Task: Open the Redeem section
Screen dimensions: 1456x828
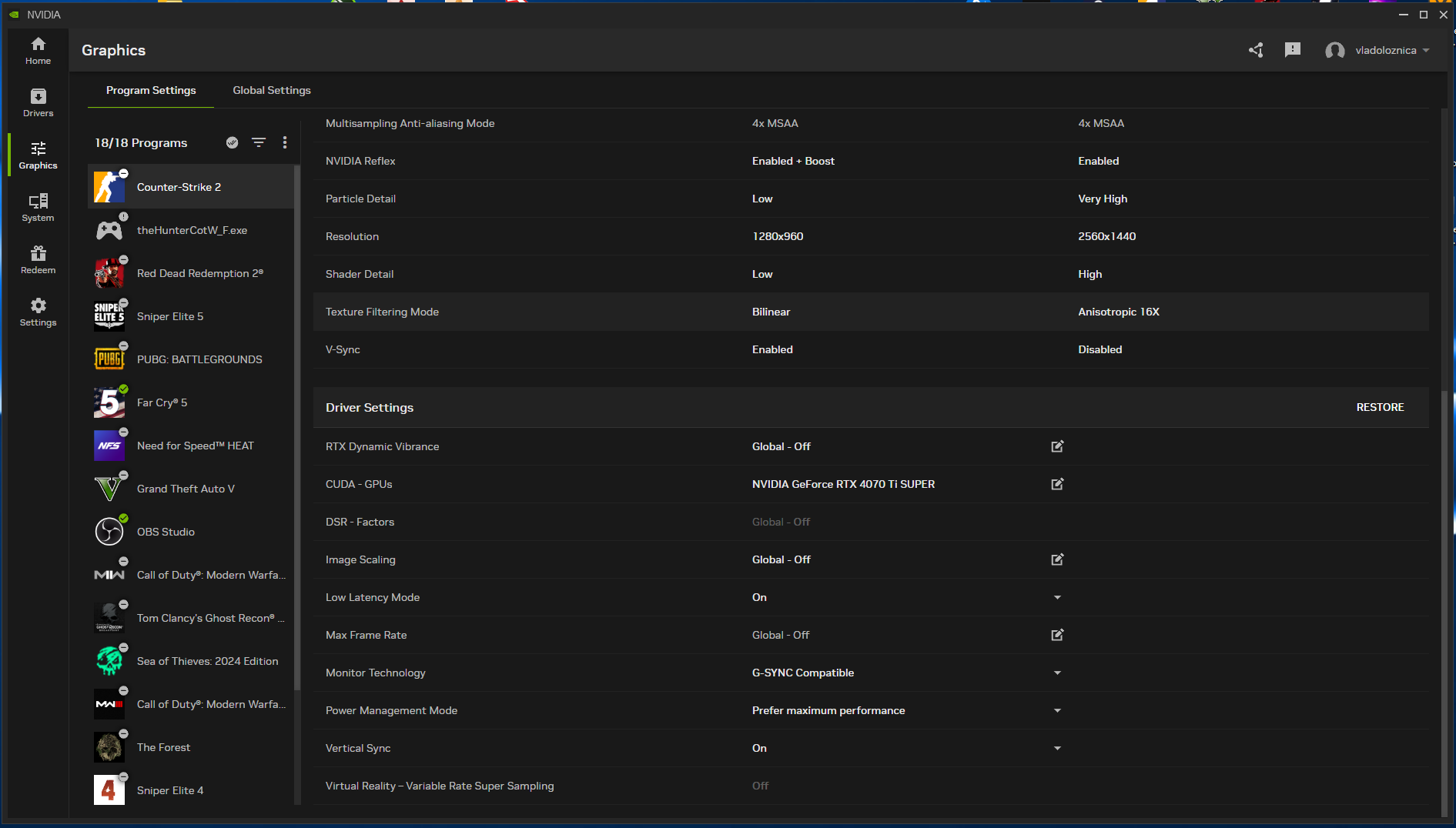Action: click(38, 260)
